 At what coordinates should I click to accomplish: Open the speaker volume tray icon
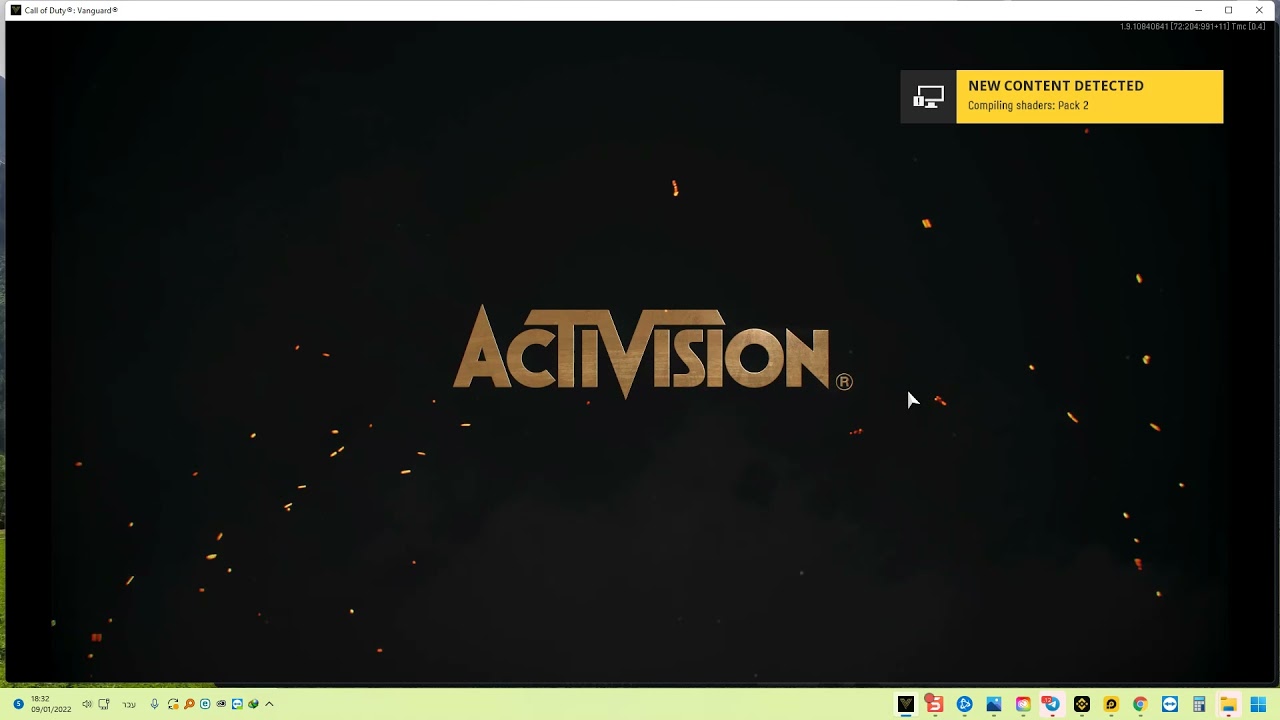pyautogui.click(x=87, y=704)
